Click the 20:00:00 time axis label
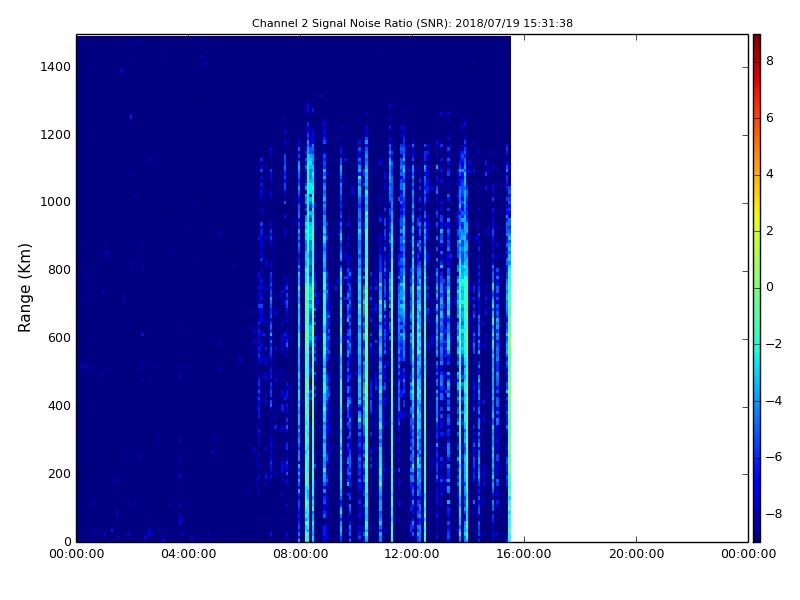The height and width of the screenshot is (600, 800). (636, 554)
